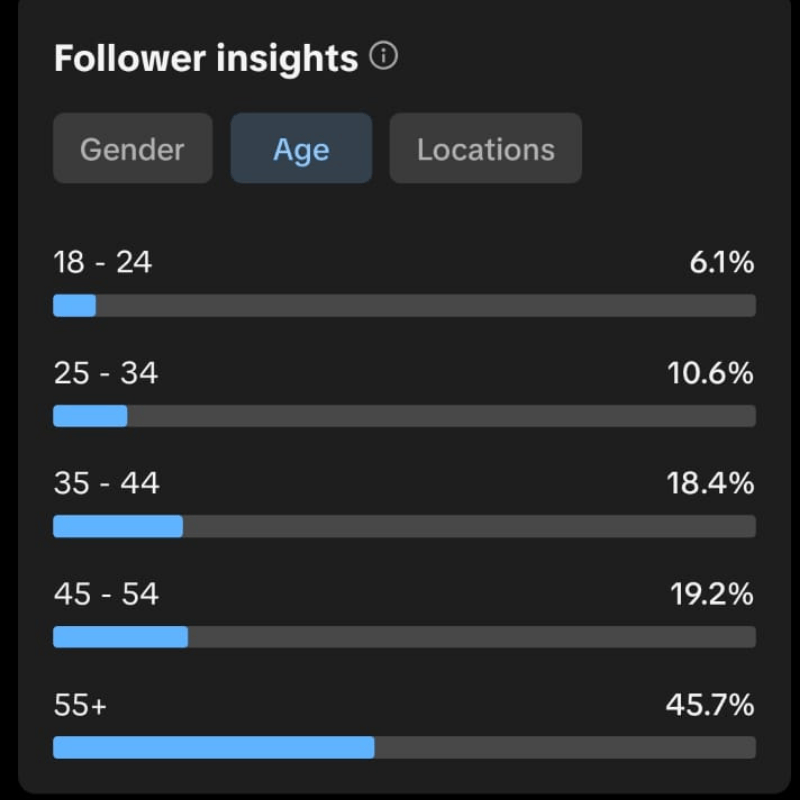The width and height of the screenshot is (800, 800).
Task: Click the 55+ progress bar
Action: 404,747
